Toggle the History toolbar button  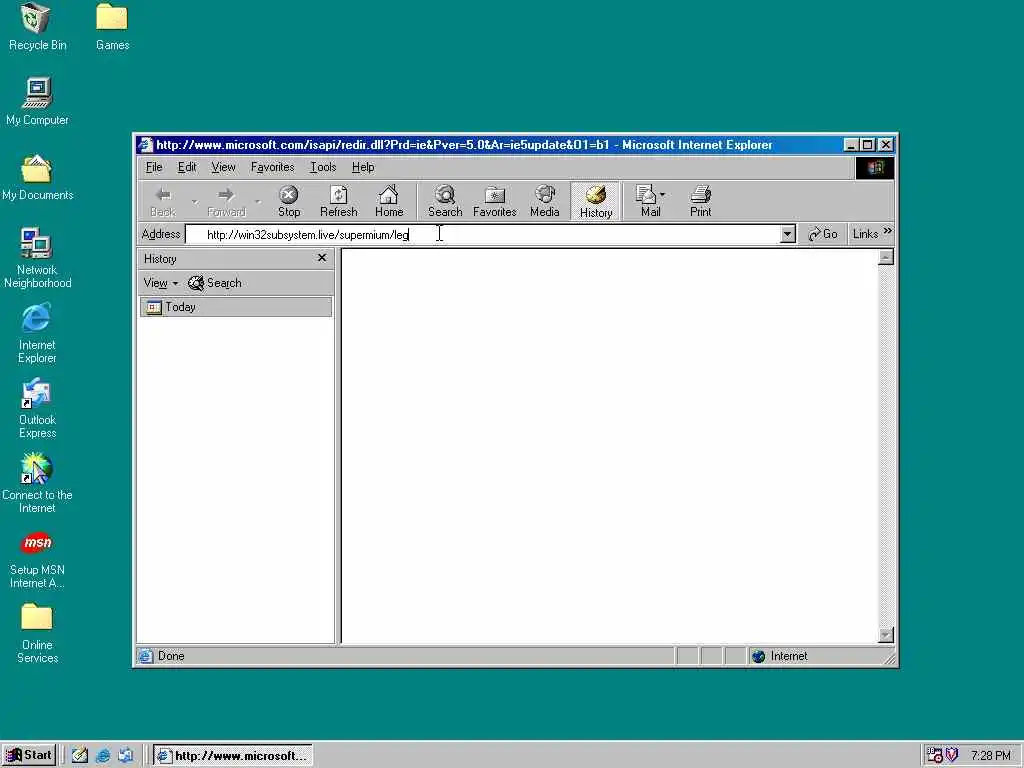(x=596, y=201)
